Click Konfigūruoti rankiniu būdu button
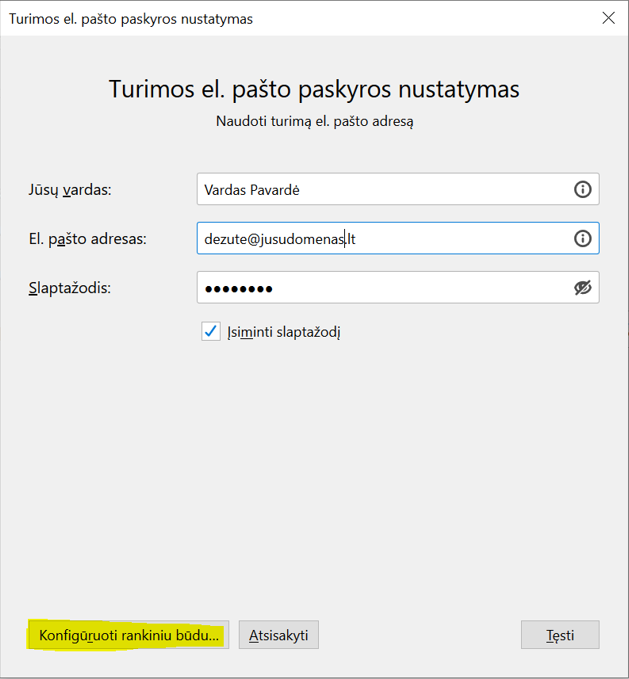 129,635
